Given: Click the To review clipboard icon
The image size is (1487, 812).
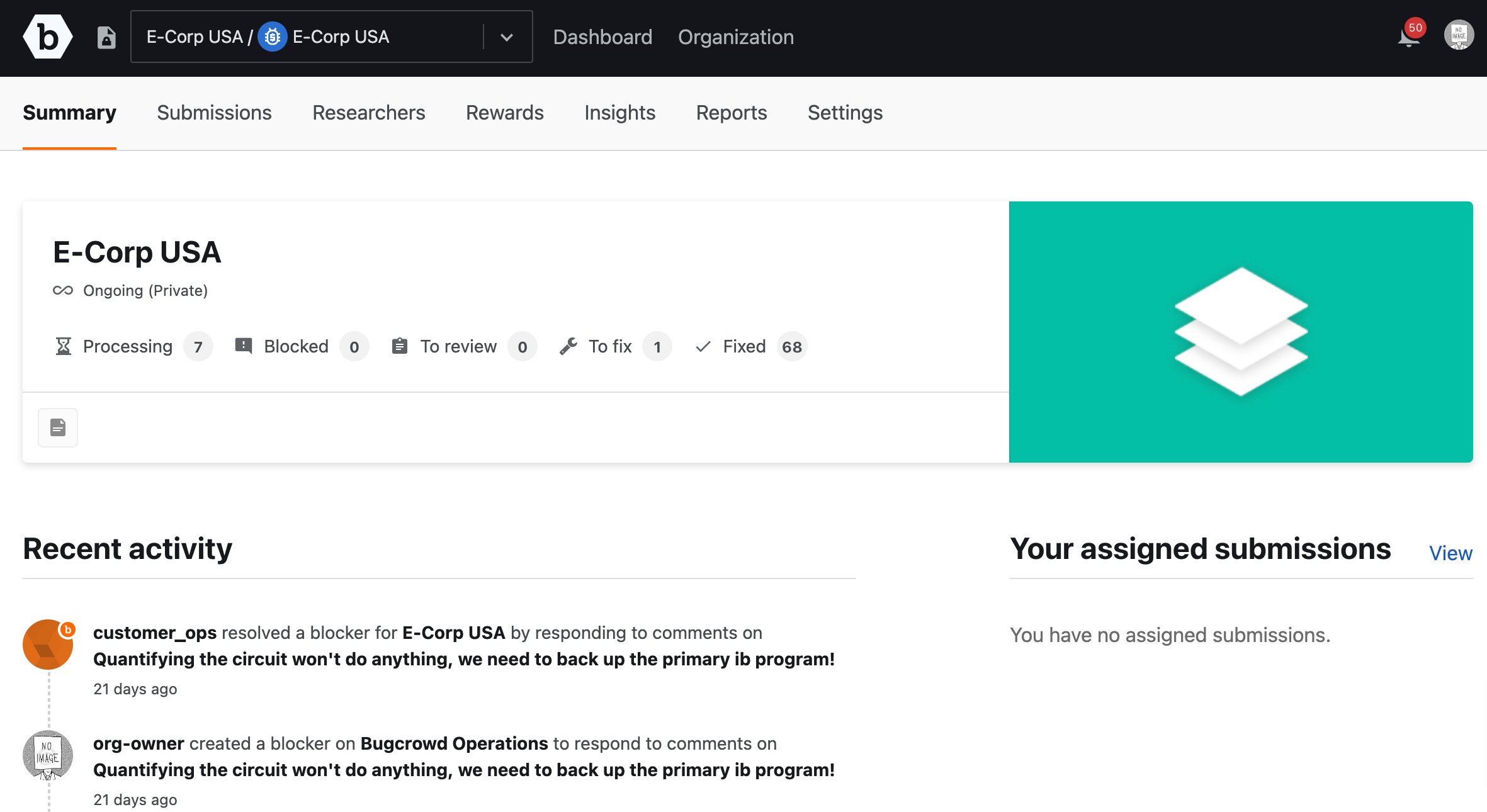Looking at the screenshot, I should [400, 346].
